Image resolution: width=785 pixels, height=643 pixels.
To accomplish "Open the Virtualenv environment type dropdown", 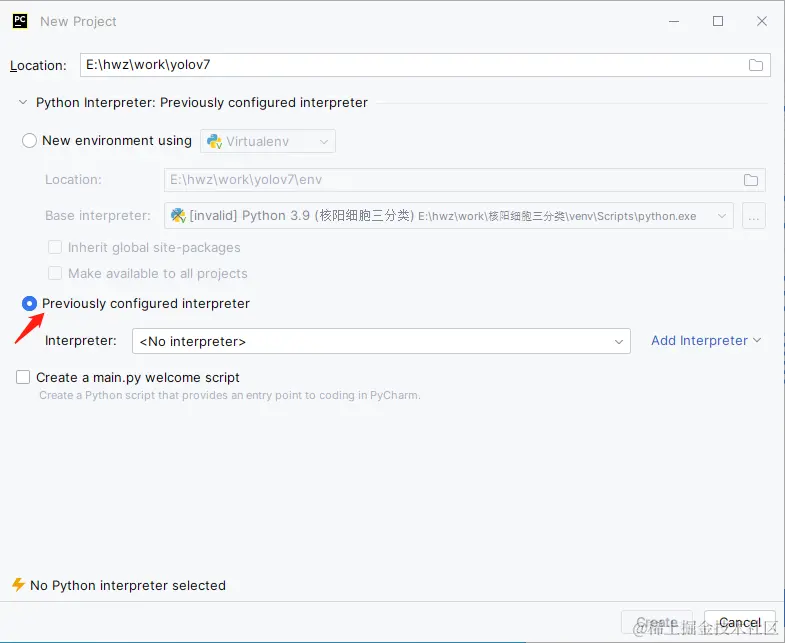I will [268, 141].
